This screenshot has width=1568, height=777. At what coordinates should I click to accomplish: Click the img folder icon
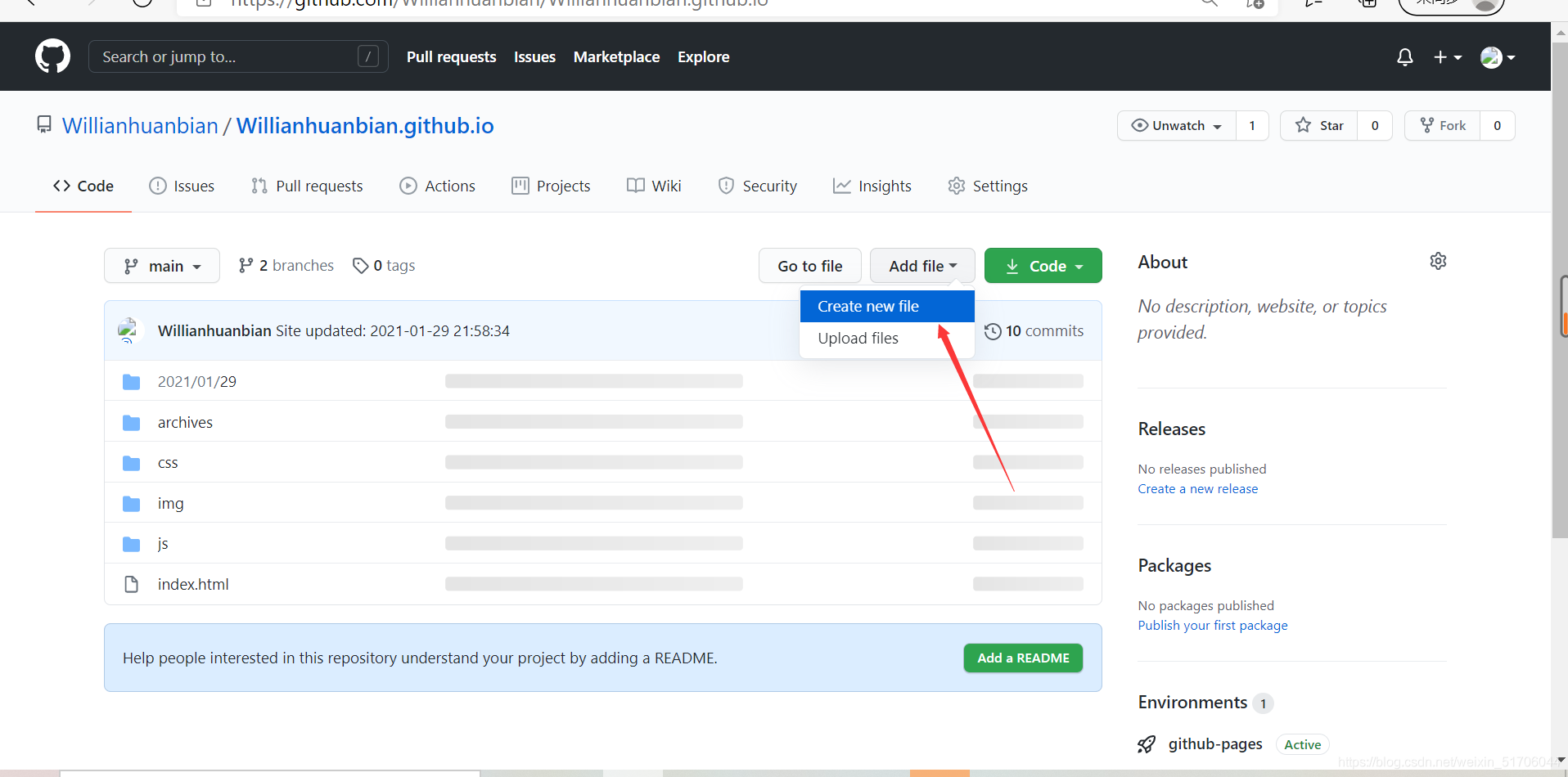(131, 504)
